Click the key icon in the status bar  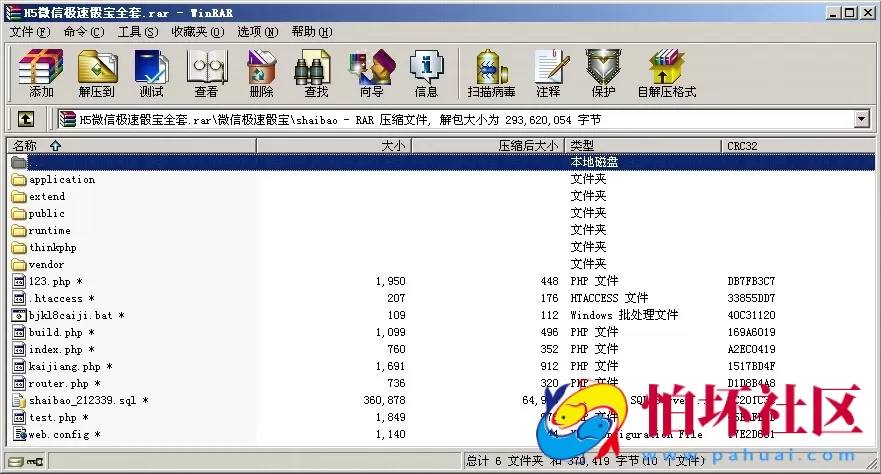click(x=35, y=462)
